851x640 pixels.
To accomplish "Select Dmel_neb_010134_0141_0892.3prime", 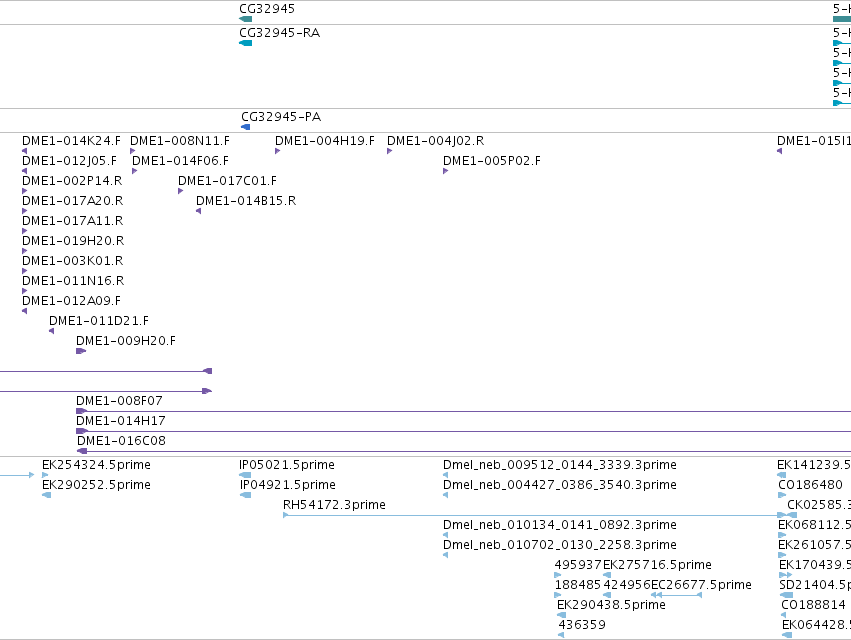I will [x=560, y=525].
